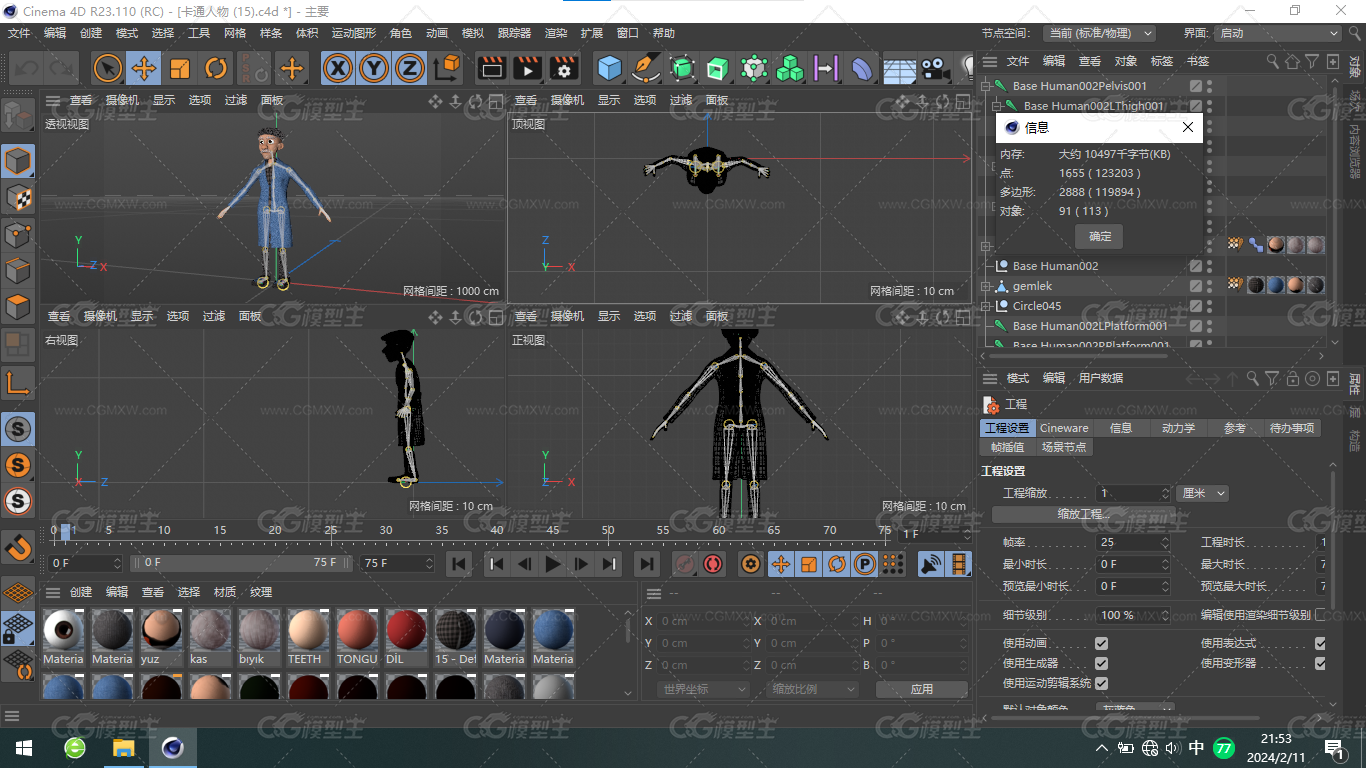The height and width of the screenshot is (768, 1366).
Task: Open the 厘米 unit dropdown
Action: pos(1203,493)
